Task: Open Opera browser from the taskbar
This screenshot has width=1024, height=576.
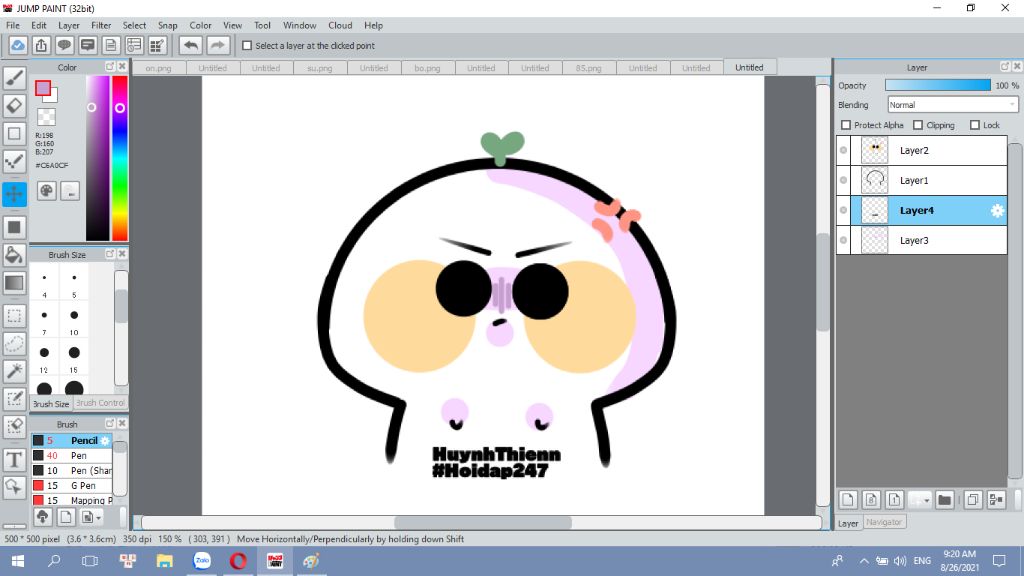Action: (238, 560)
